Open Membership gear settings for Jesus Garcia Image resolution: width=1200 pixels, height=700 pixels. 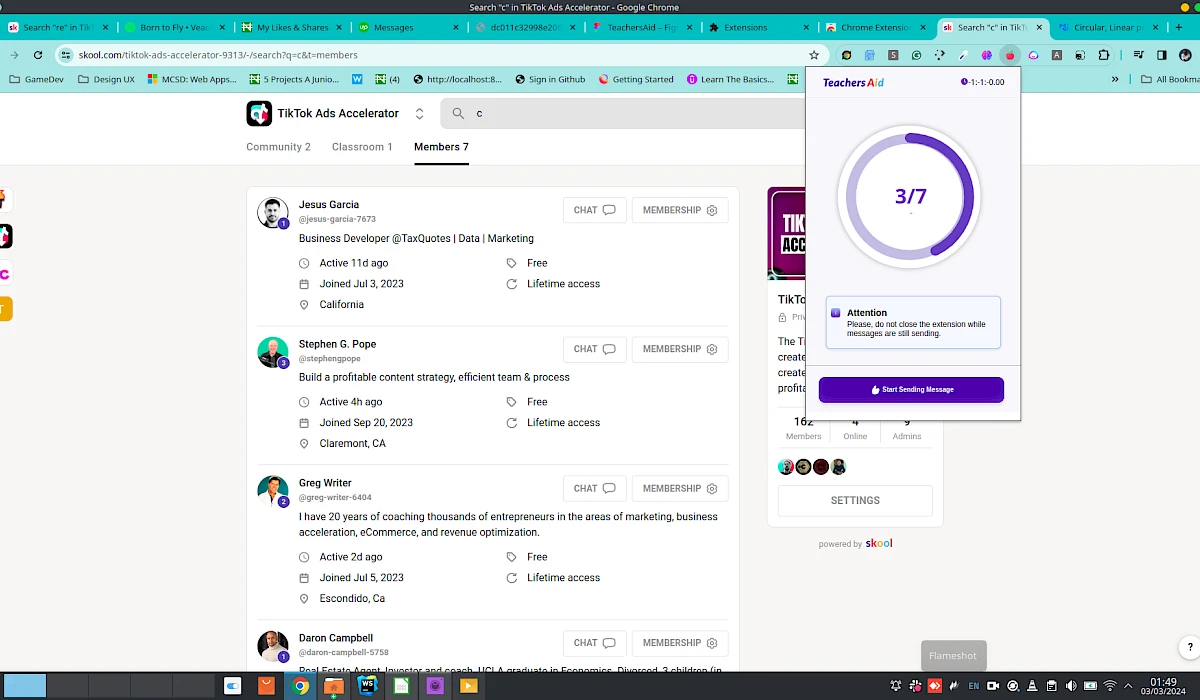711,210
